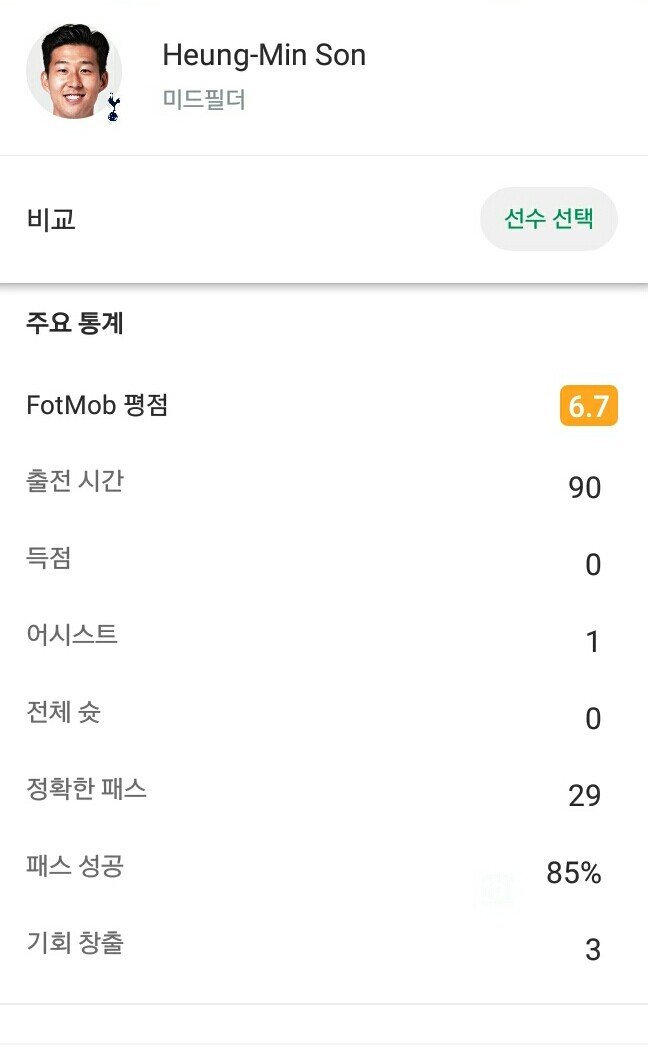This screenshot has height=1064, width=648.
Task: Open the Heung-Min Son name link
Action: [x=264, y=56]
